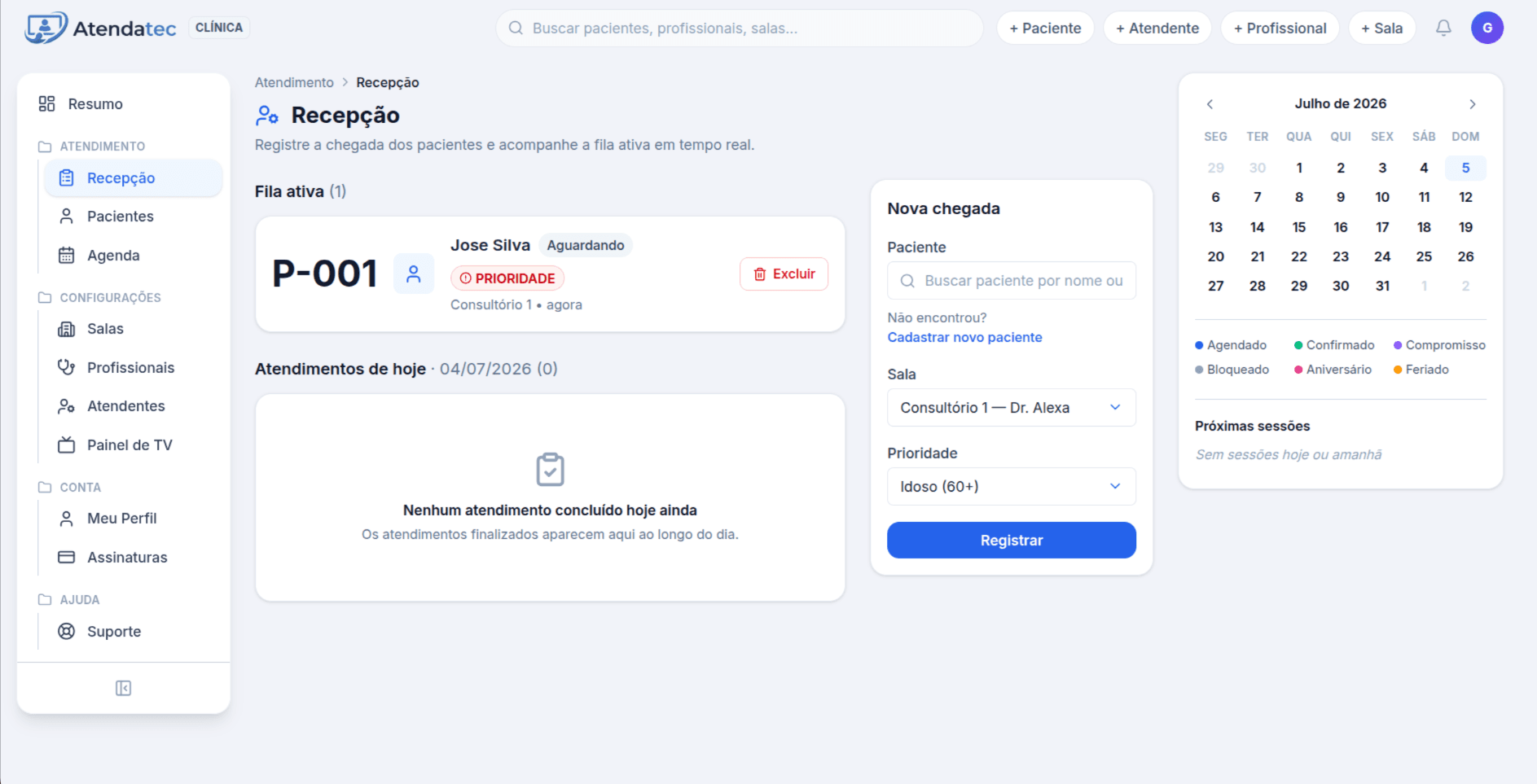Image resolution: width=1537 pixels, height=784 pixels.
Task: Click the CLÍNICA badge in header
Action: (x=219, y=28)
